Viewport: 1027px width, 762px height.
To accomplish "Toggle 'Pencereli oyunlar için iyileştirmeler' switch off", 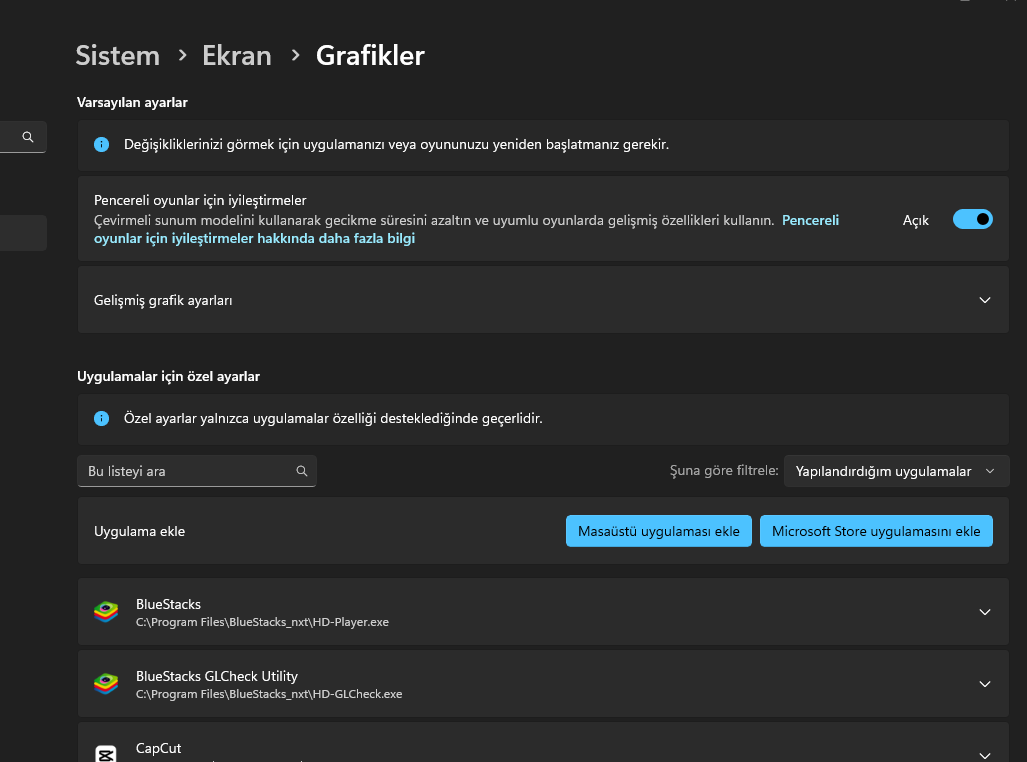I will coord(972,220).
